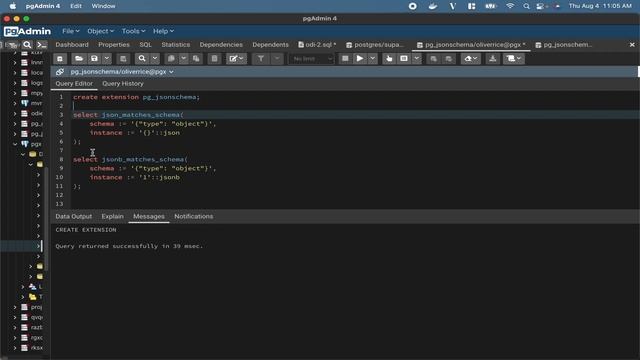
Task: Select the Query History tab
Action: click(123, 84)
